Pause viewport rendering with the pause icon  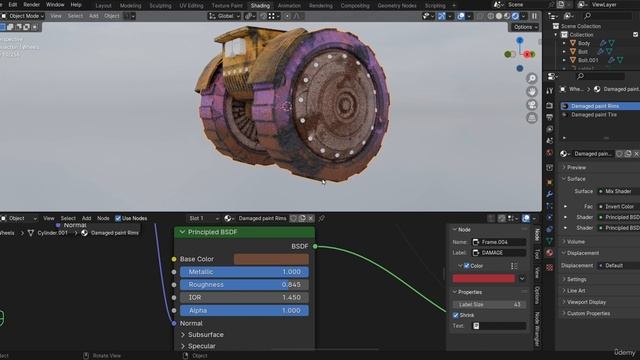coord(534,16)
